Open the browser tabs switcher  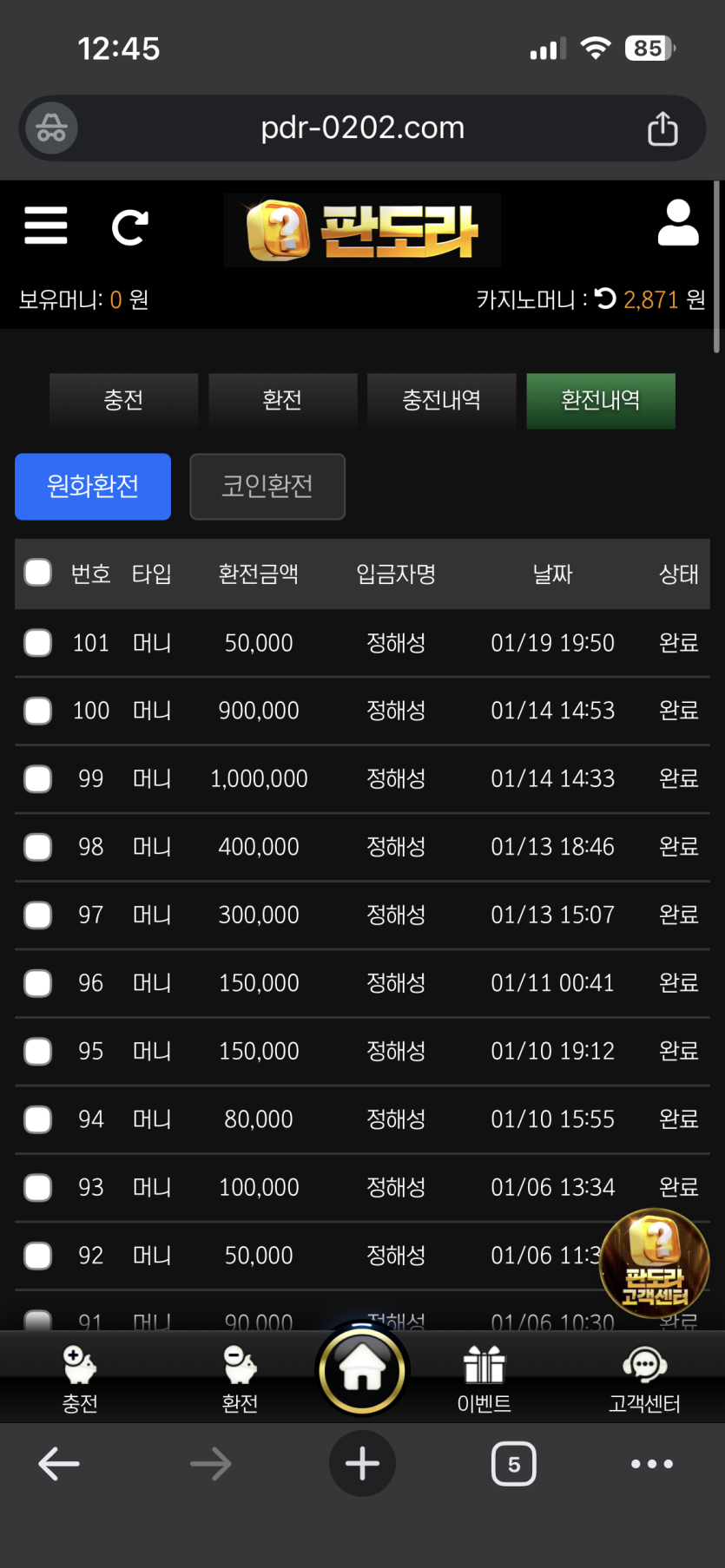pyautogui.click(x=514, y=1465)
